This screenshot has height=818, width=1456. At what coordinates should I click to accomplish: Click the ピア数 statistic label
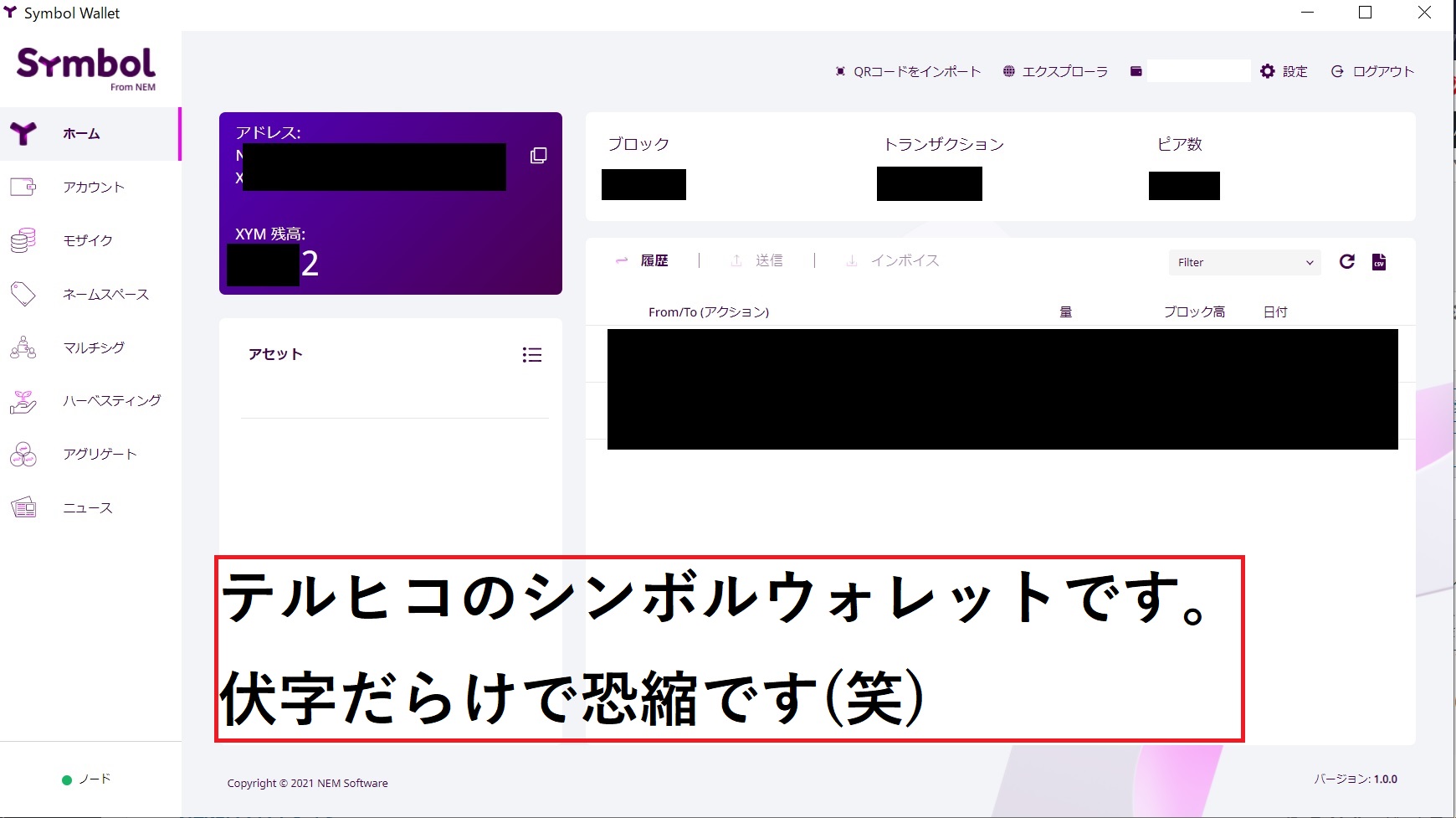(1180, 144)
